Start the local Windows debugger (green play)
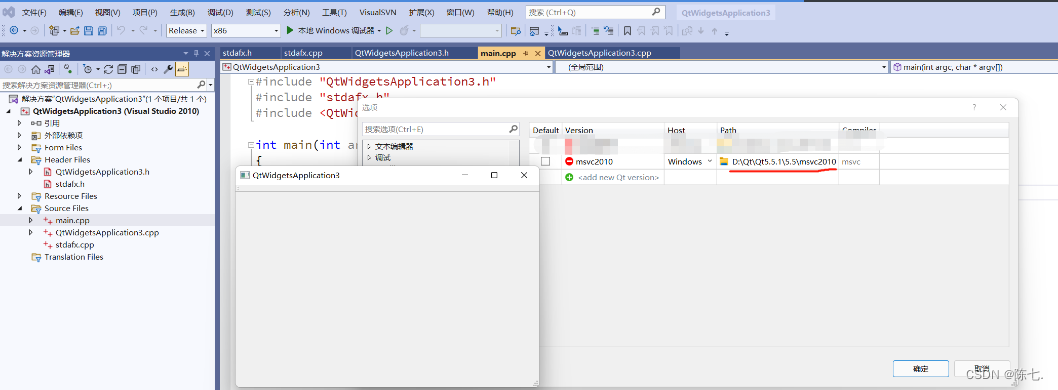 (290, 30)
